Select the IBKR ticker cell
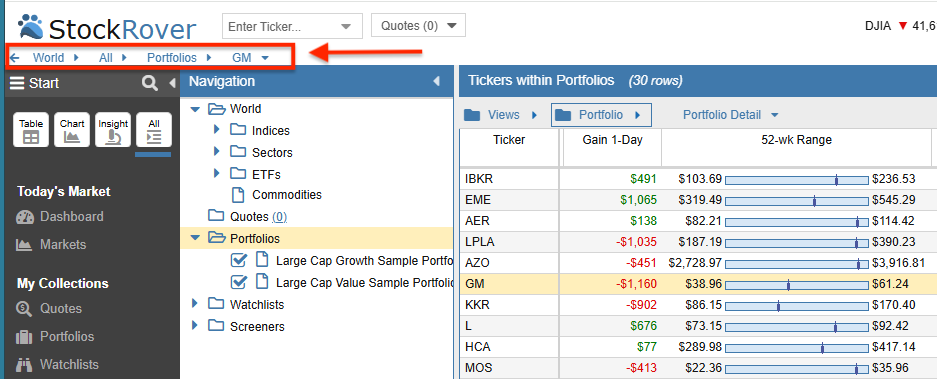 pyautogui.click(x=509, y=179)
